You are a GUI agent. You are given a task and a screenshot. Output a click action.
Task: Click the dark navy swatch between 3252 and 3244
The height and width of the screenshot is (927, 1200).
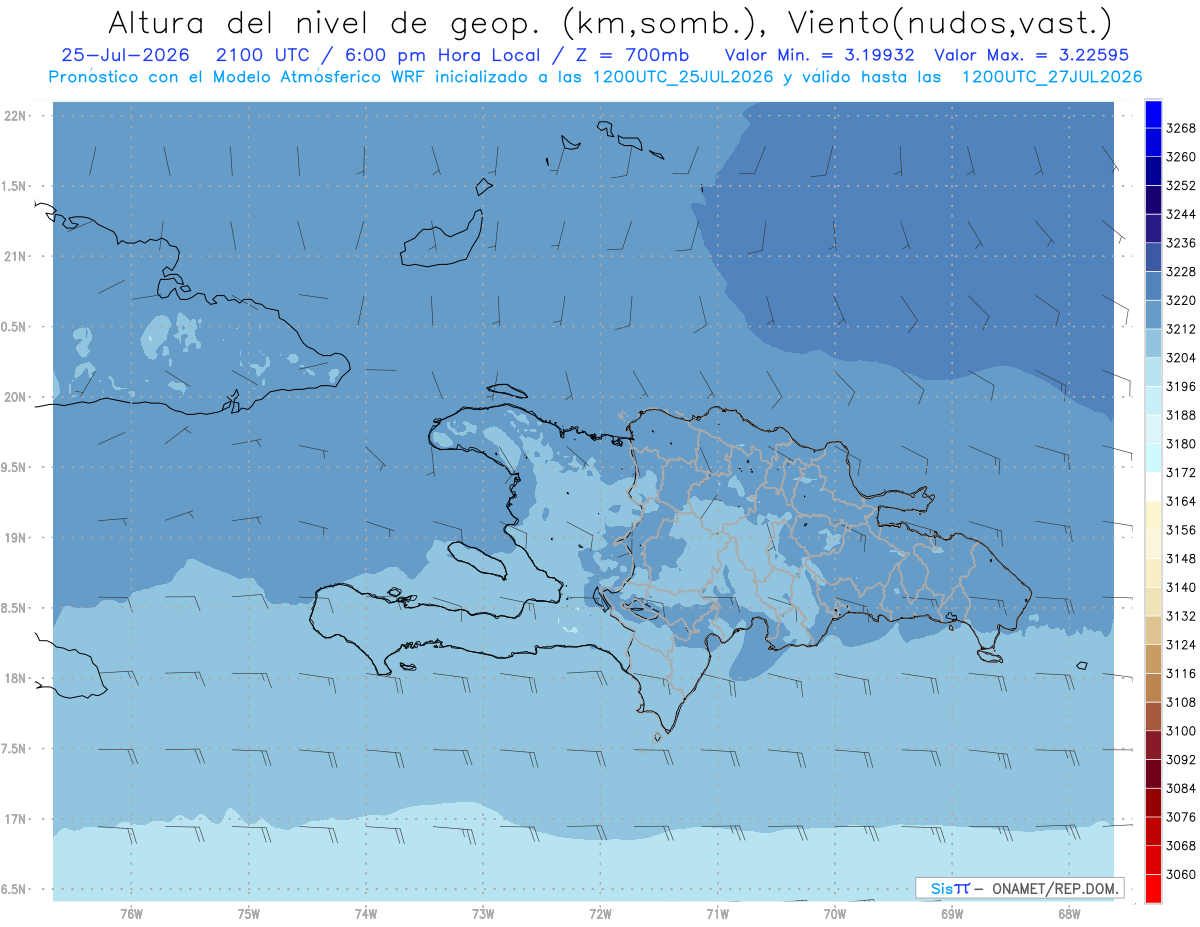(x=1153, y=200)
